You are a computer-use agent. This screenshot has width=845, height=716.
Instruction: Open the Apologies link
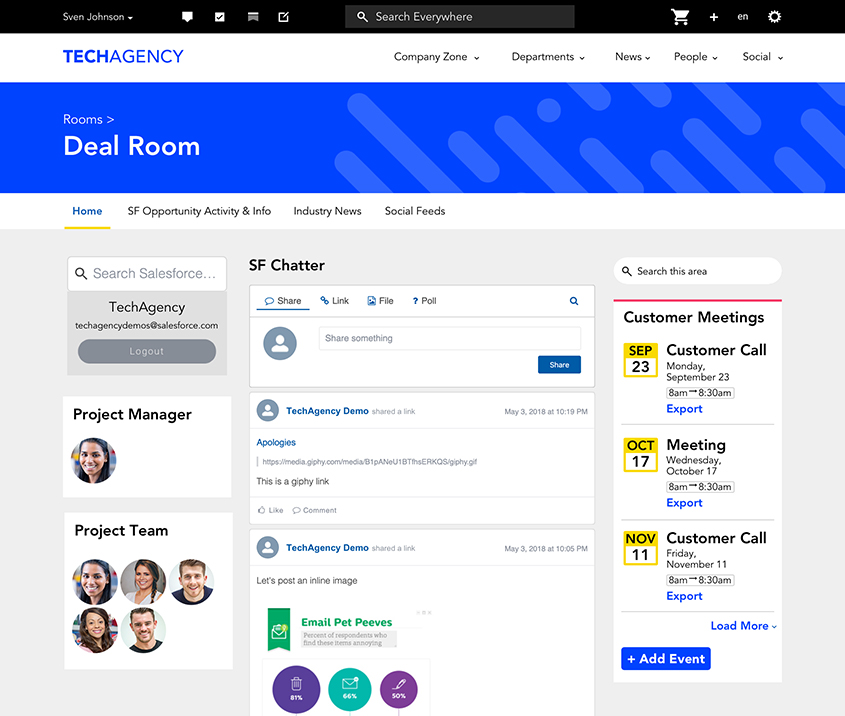(x=276, y=442)
